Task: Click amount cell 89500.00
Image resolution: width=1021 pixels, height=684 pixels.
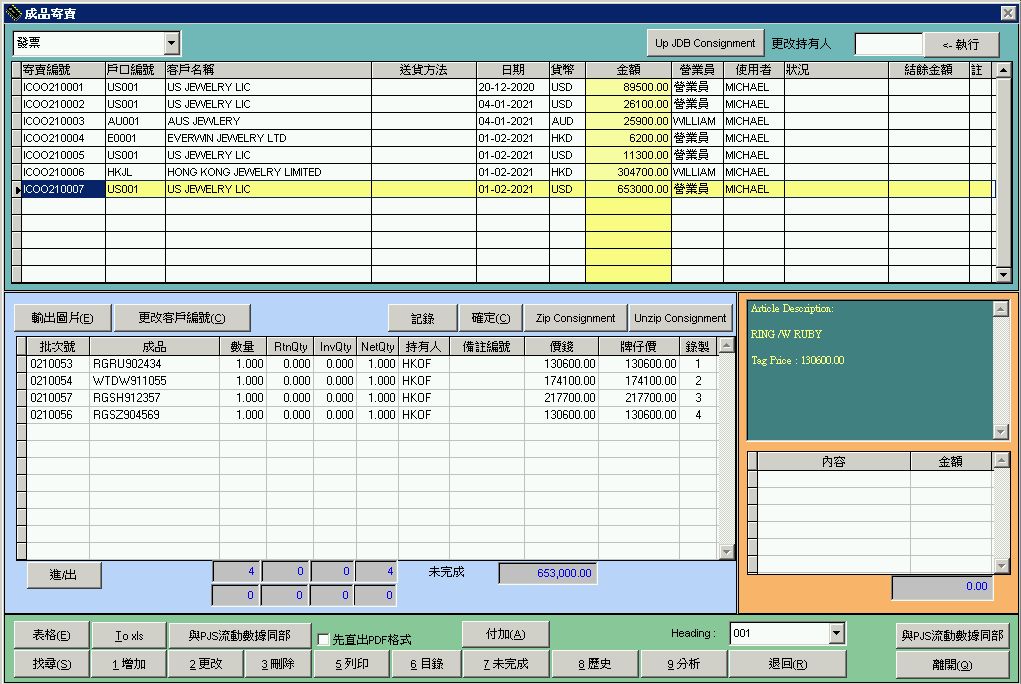Action: coord(628,87)
